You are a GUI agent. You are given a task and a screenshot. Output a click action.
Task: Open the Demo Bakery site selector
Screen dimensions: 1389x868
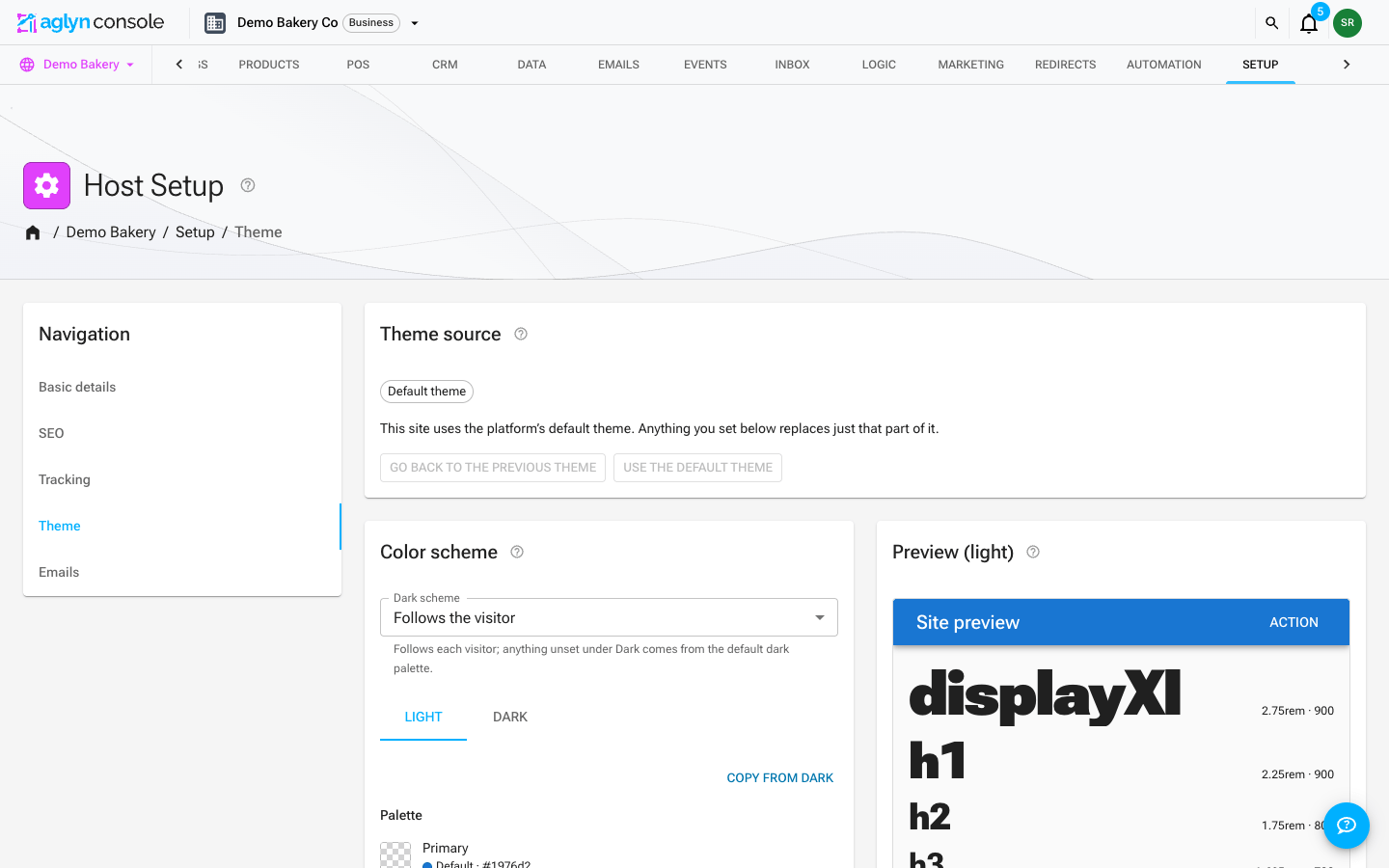coord(77,65)
